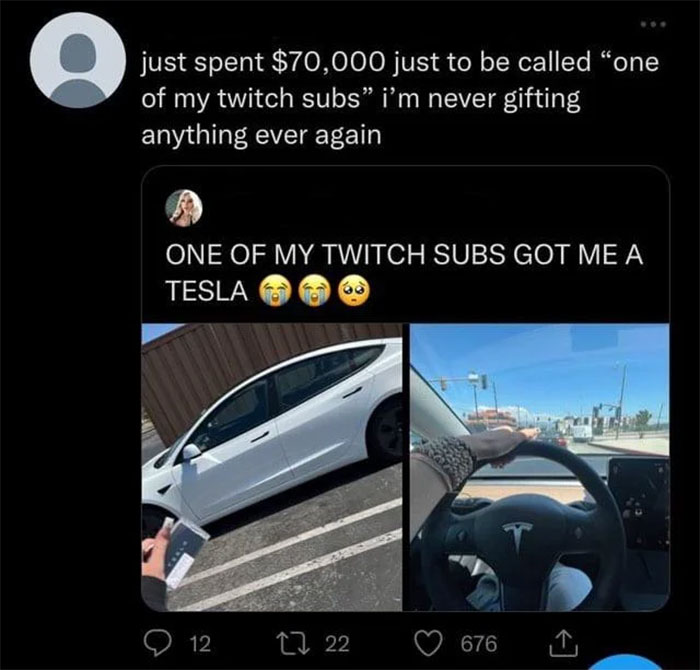700x670 pixels.
Task: Tap the blue compose button at bottom
Action: click(628, 662)
